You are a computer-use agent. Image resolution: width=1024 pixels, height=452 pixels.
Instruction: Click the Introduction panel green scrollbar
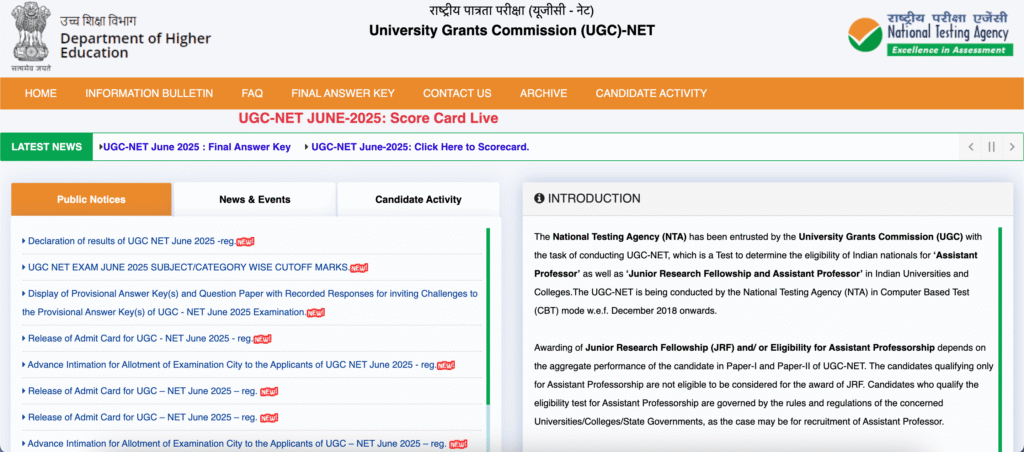[999, 340]
